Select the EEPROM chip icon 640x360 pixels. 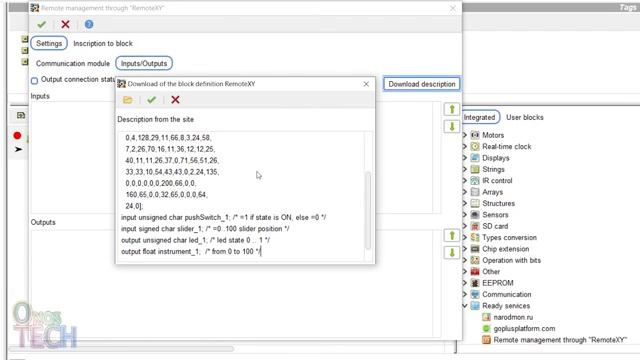[475, 283]
